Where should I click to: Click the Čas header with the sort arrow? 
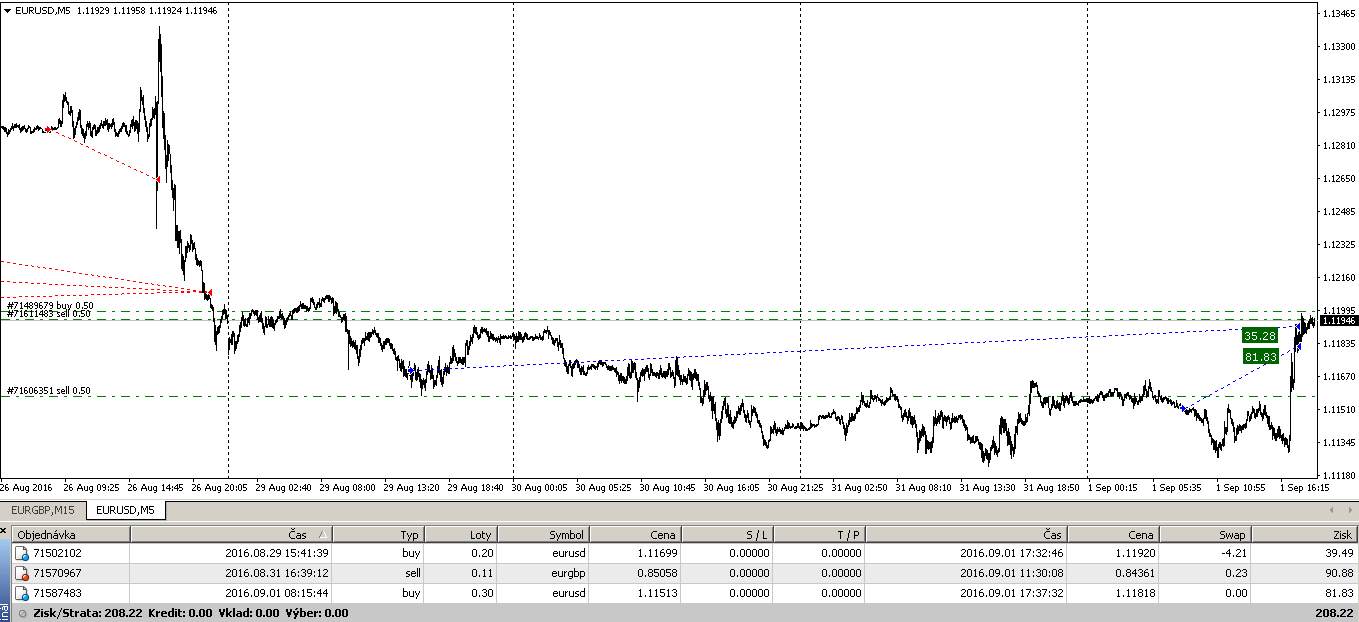pyautogui.click(x=231, y=535)
